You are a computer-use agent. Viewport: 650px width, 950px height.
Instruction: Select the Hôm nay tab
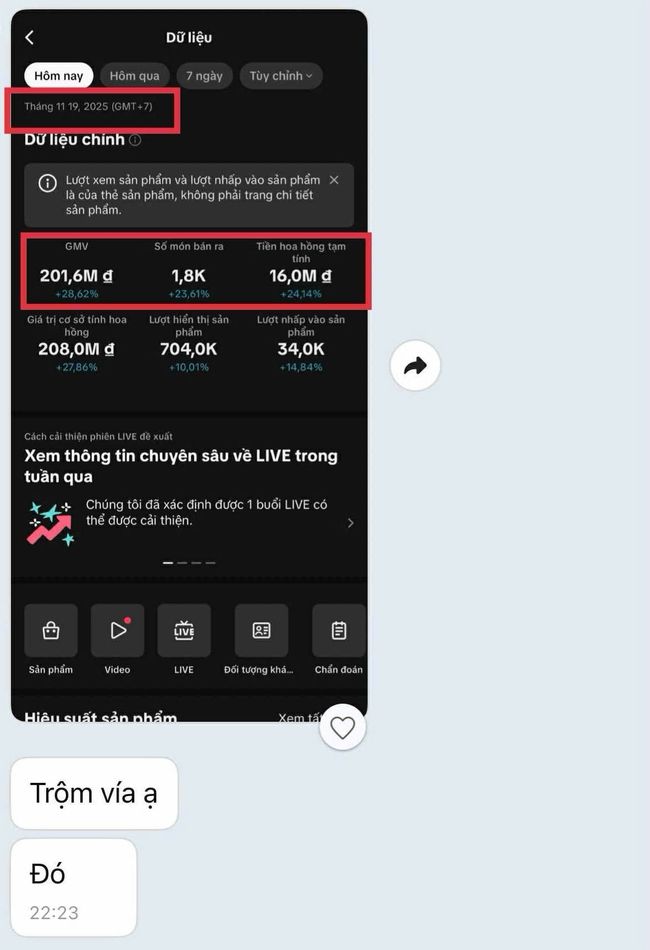[59, 76]
